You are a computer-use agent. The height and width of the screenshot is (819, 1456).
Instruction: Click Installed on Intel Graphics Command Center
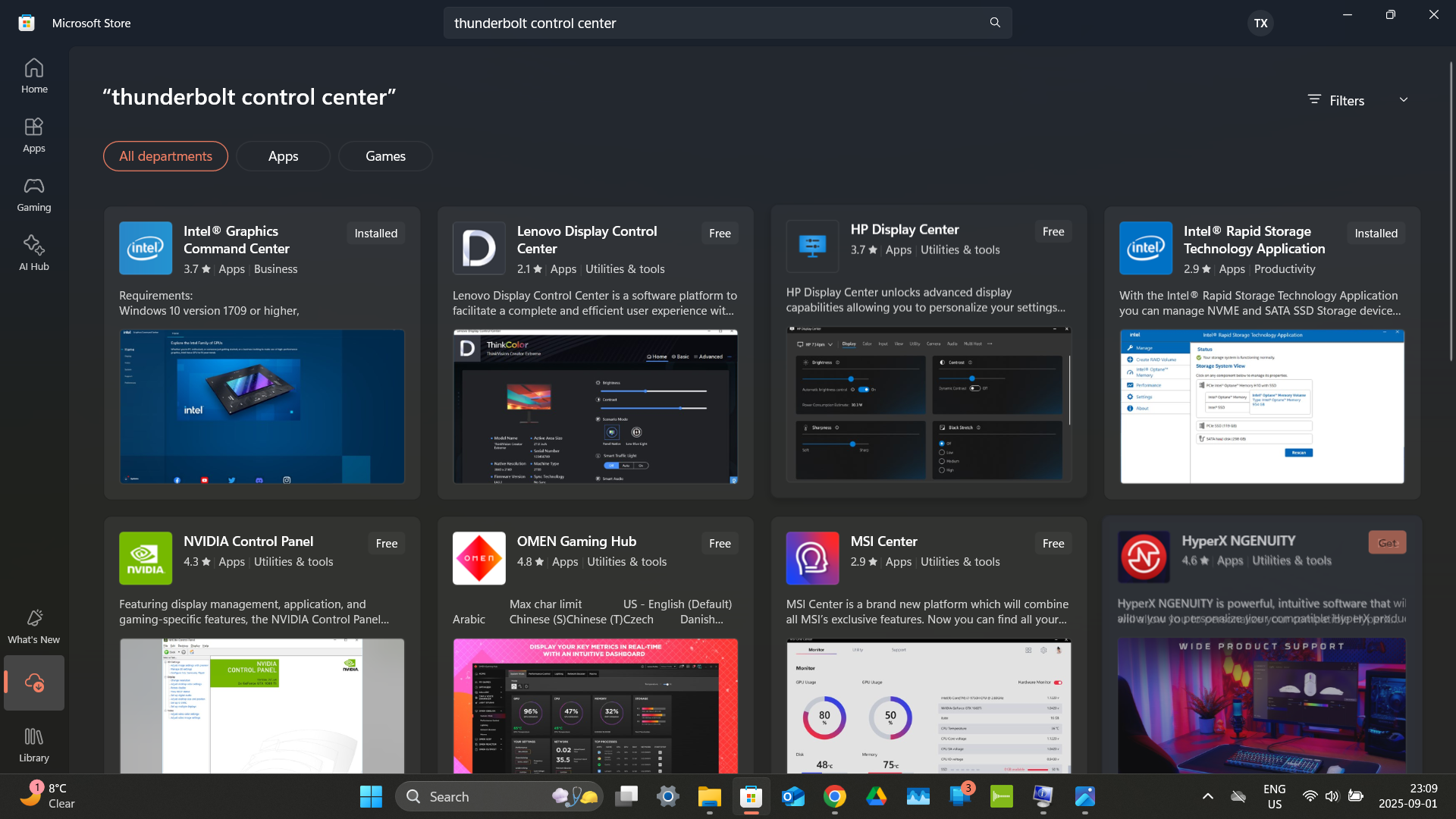(375, 234)
